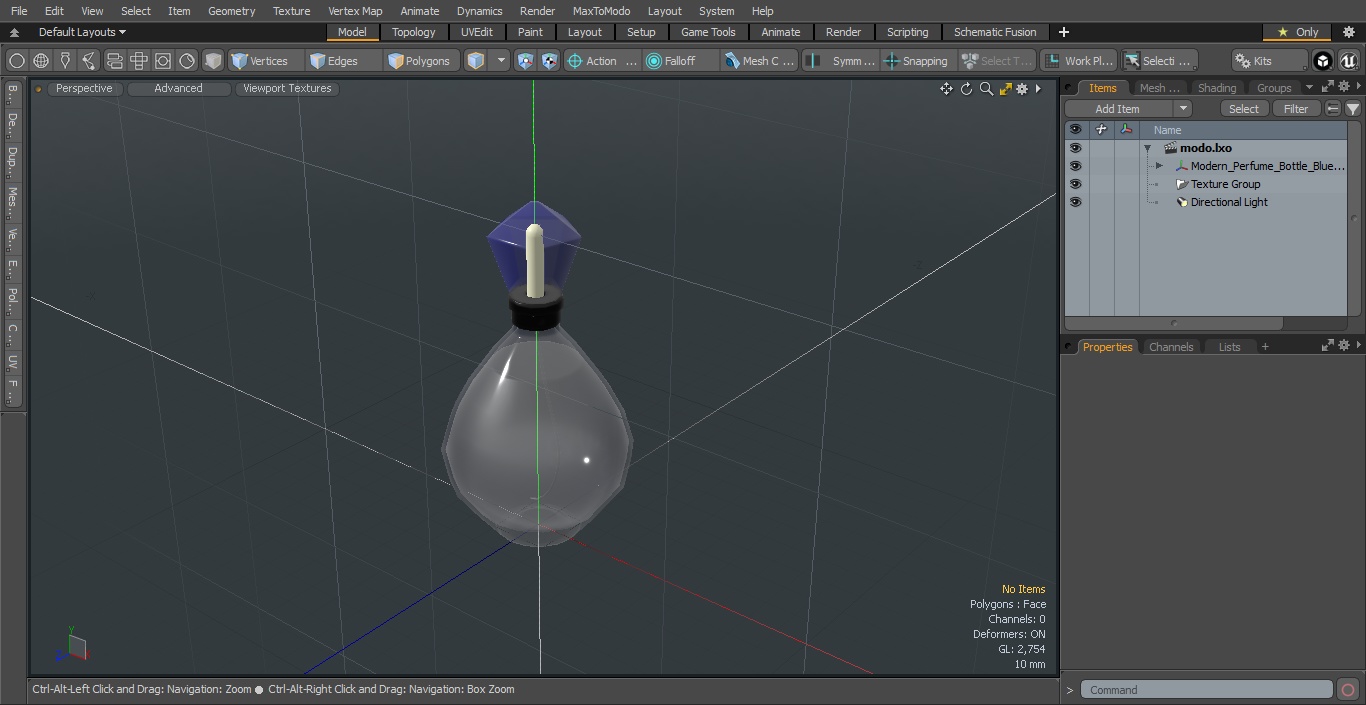Switch to the Paint layout tab

[531, 32]
